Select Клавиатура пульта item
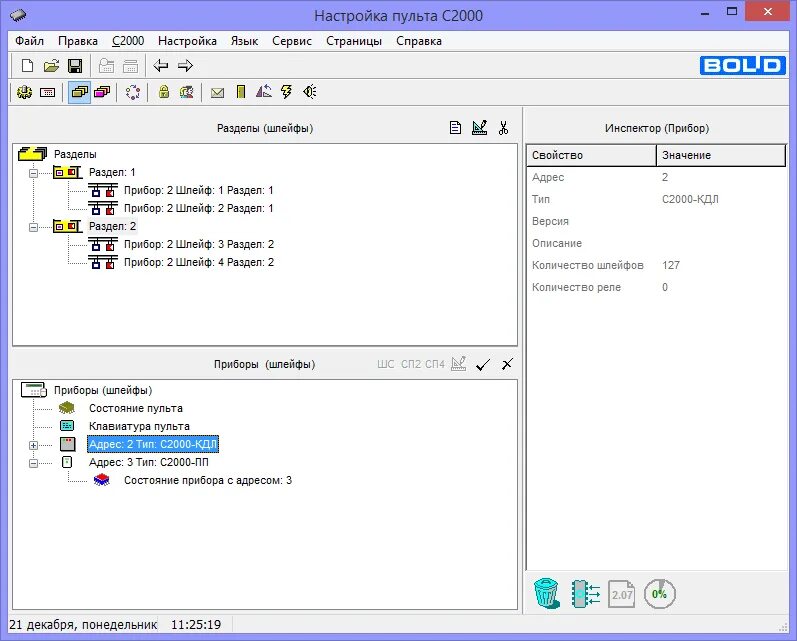The height and width of the screenshot is (641, 797). (139, 426)
